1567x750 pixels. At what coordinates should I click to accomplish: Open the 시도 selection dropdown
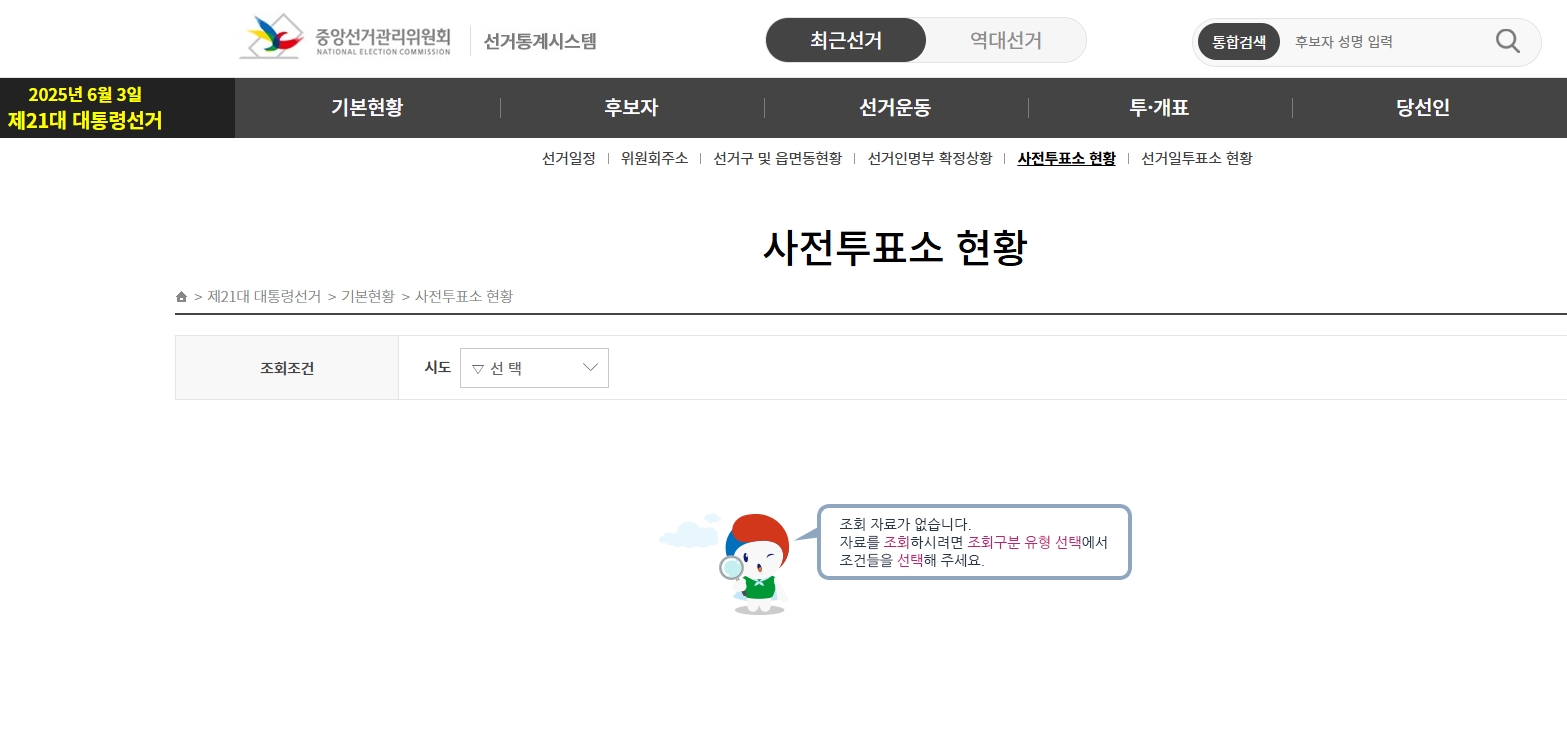tap(533, 368)
